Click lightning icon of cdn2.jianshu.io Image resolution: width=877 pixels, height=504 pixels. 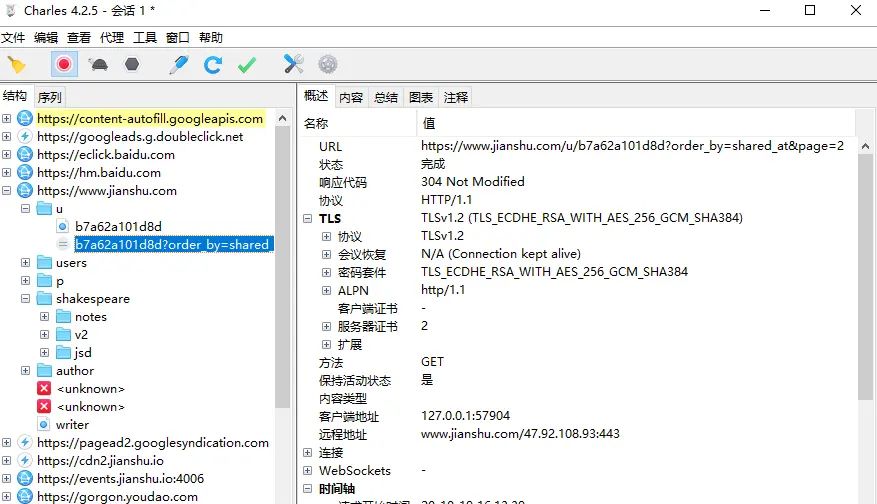[x=25, y=460]
